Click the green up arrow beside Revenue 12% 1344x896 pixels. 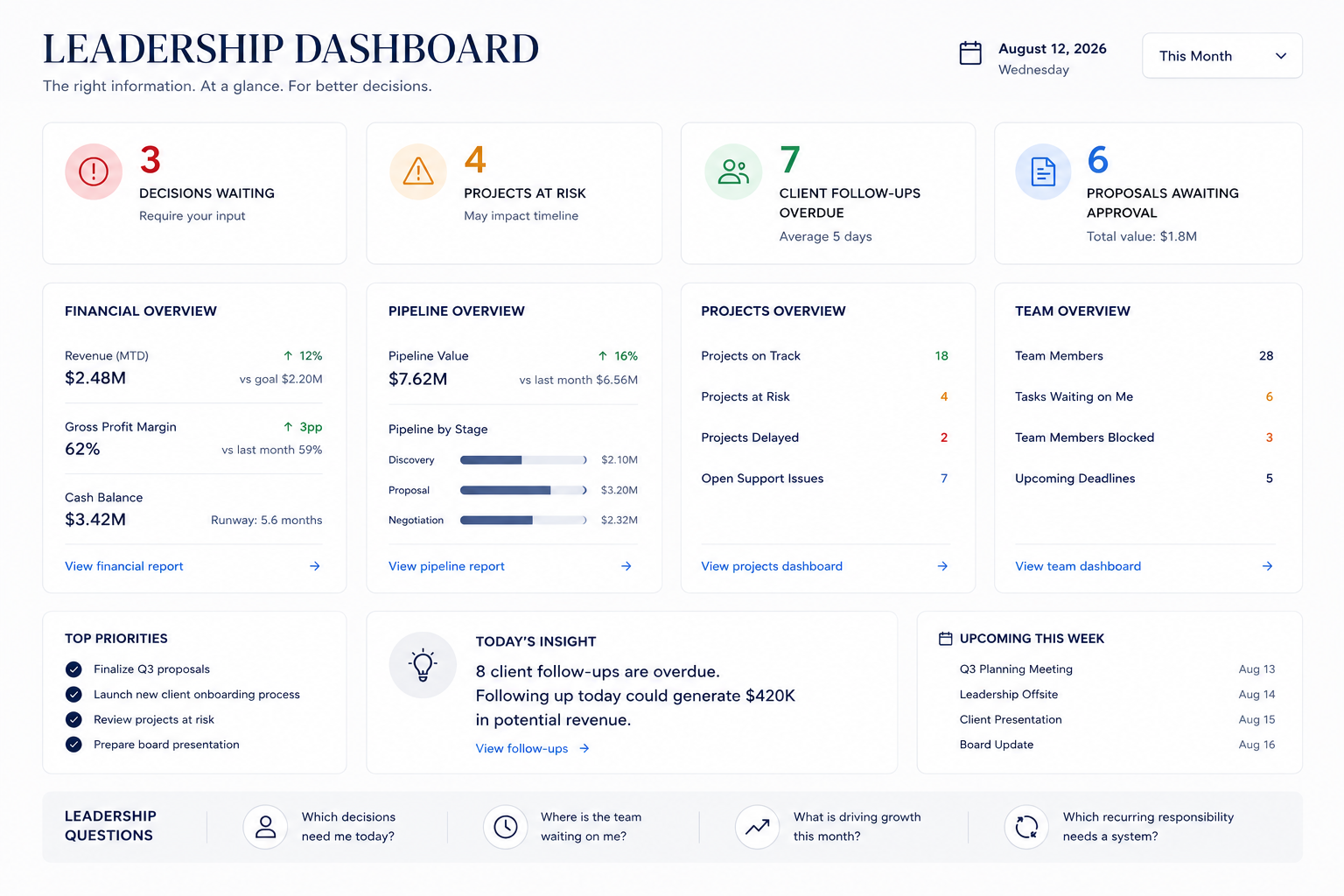tap(288, 356)
